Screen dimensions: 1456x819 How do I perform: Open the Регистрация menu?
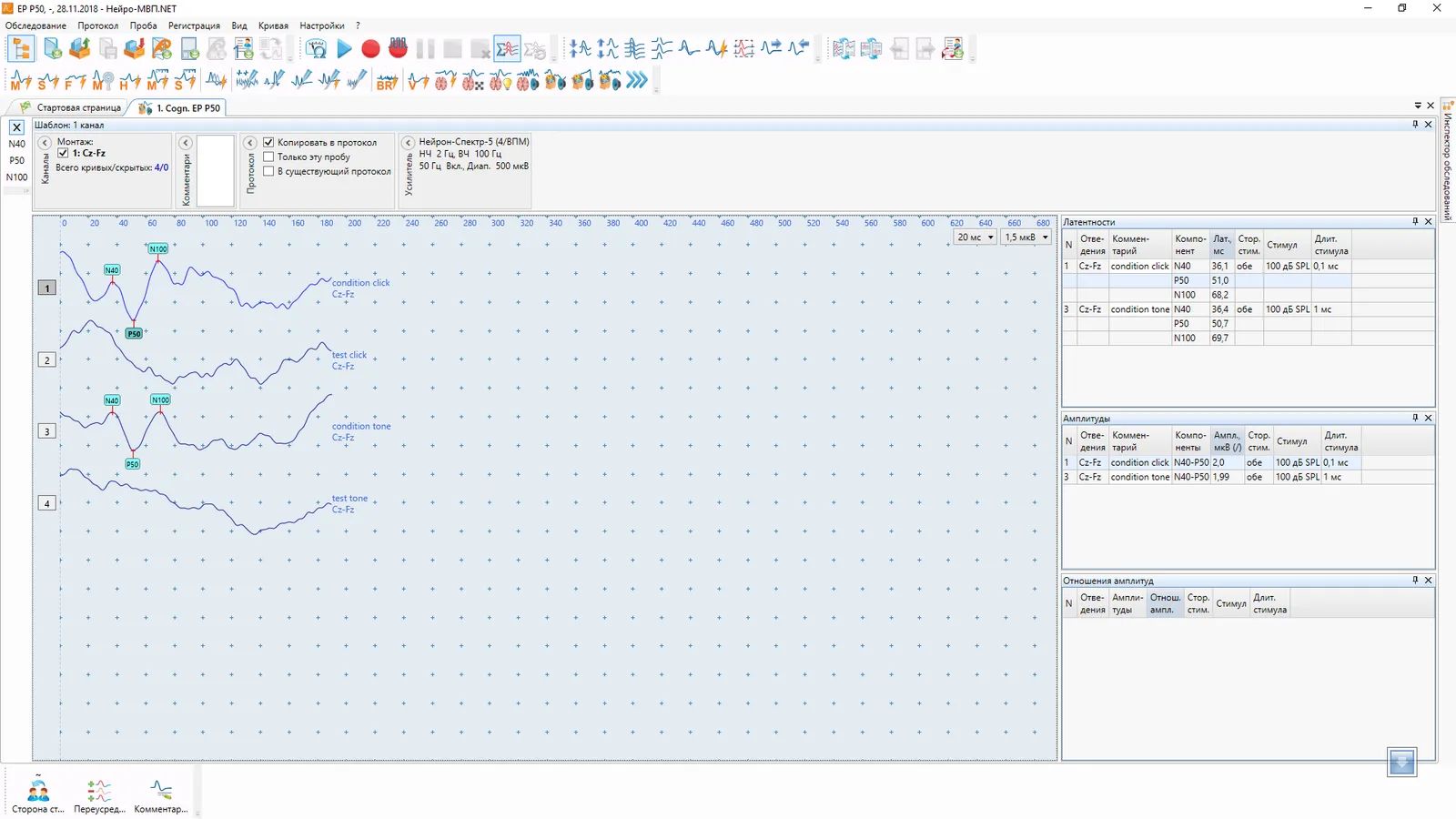point(194,25)
